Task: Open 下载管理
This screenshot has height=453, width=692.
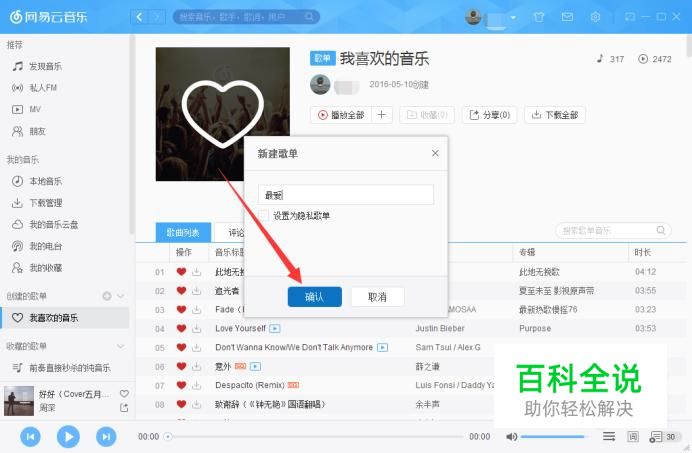Action: [37, 203]
